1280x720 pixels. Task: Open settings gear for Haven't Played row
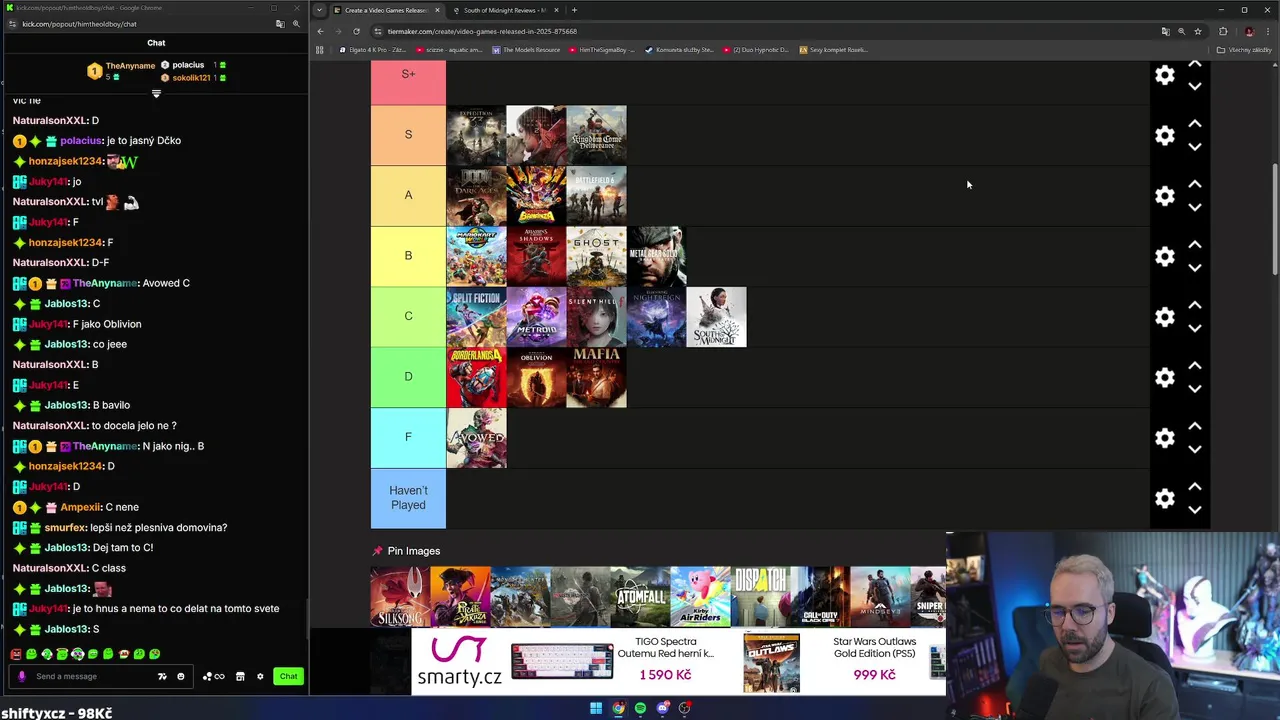[1165, 498]
